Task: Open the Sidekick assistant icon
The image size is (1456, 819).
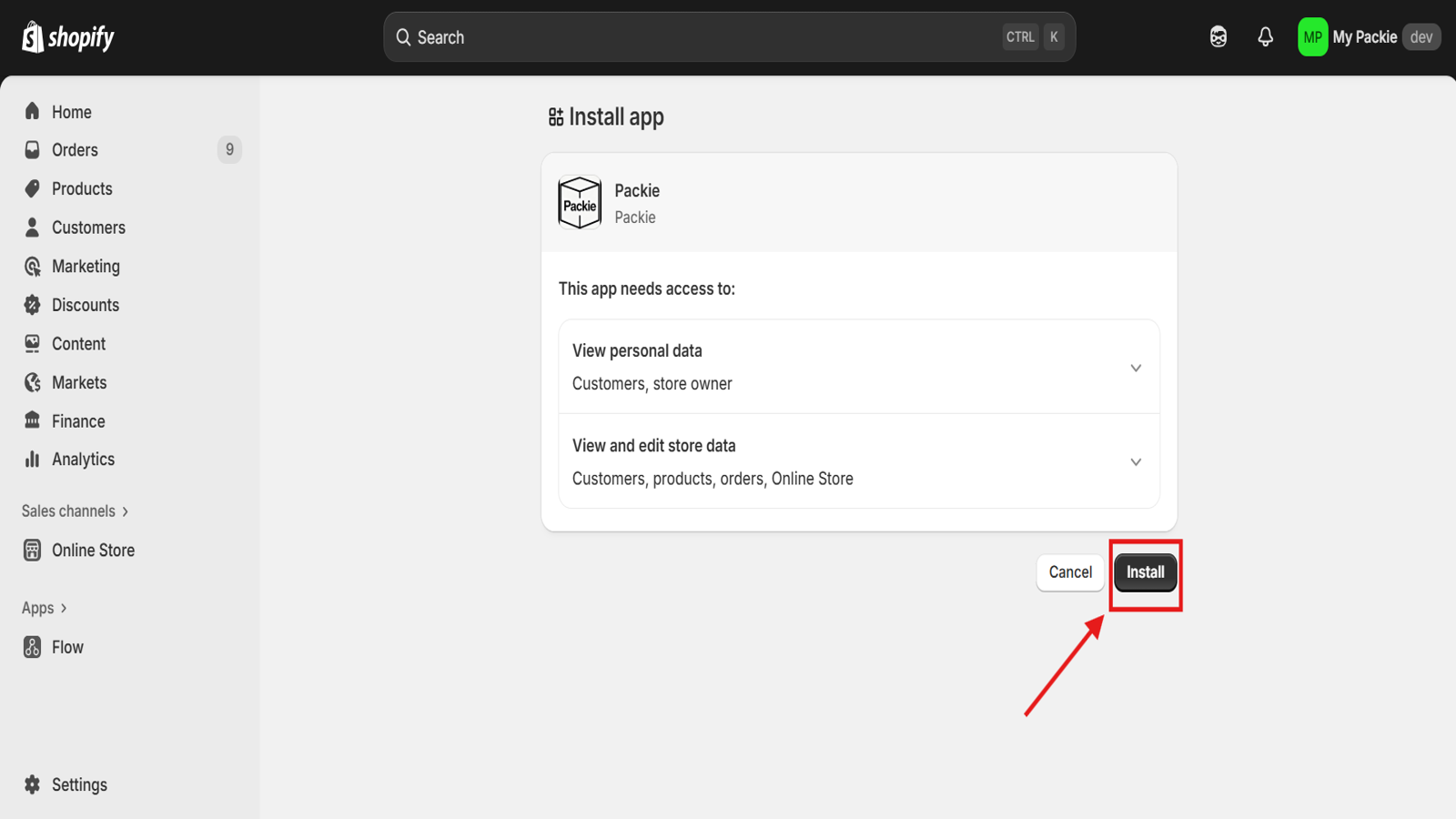Action: click(x=1218, y=37)
